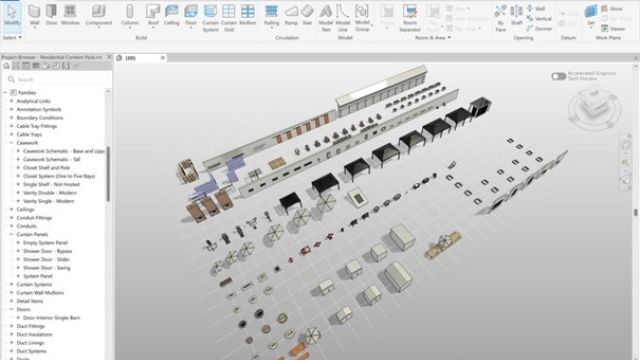
Task: Click the Project Browser search field
Action: click(x=58, y=80)
